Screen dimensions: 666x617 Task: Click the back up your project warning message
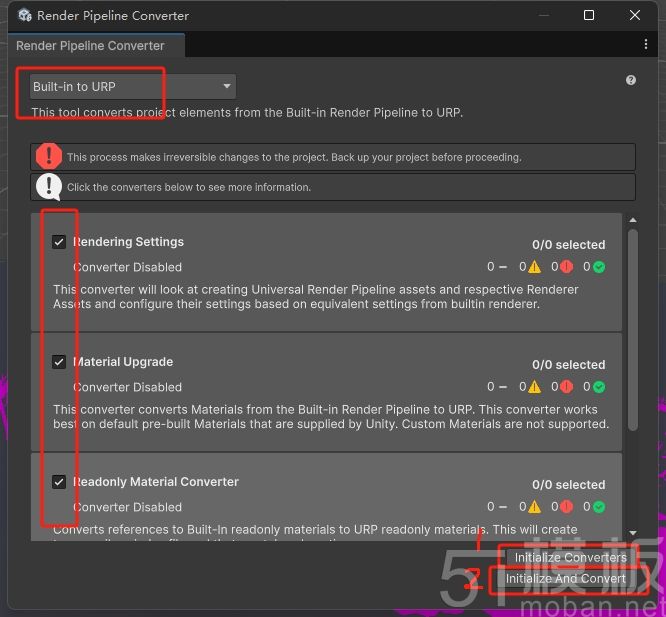click(294, 157)
